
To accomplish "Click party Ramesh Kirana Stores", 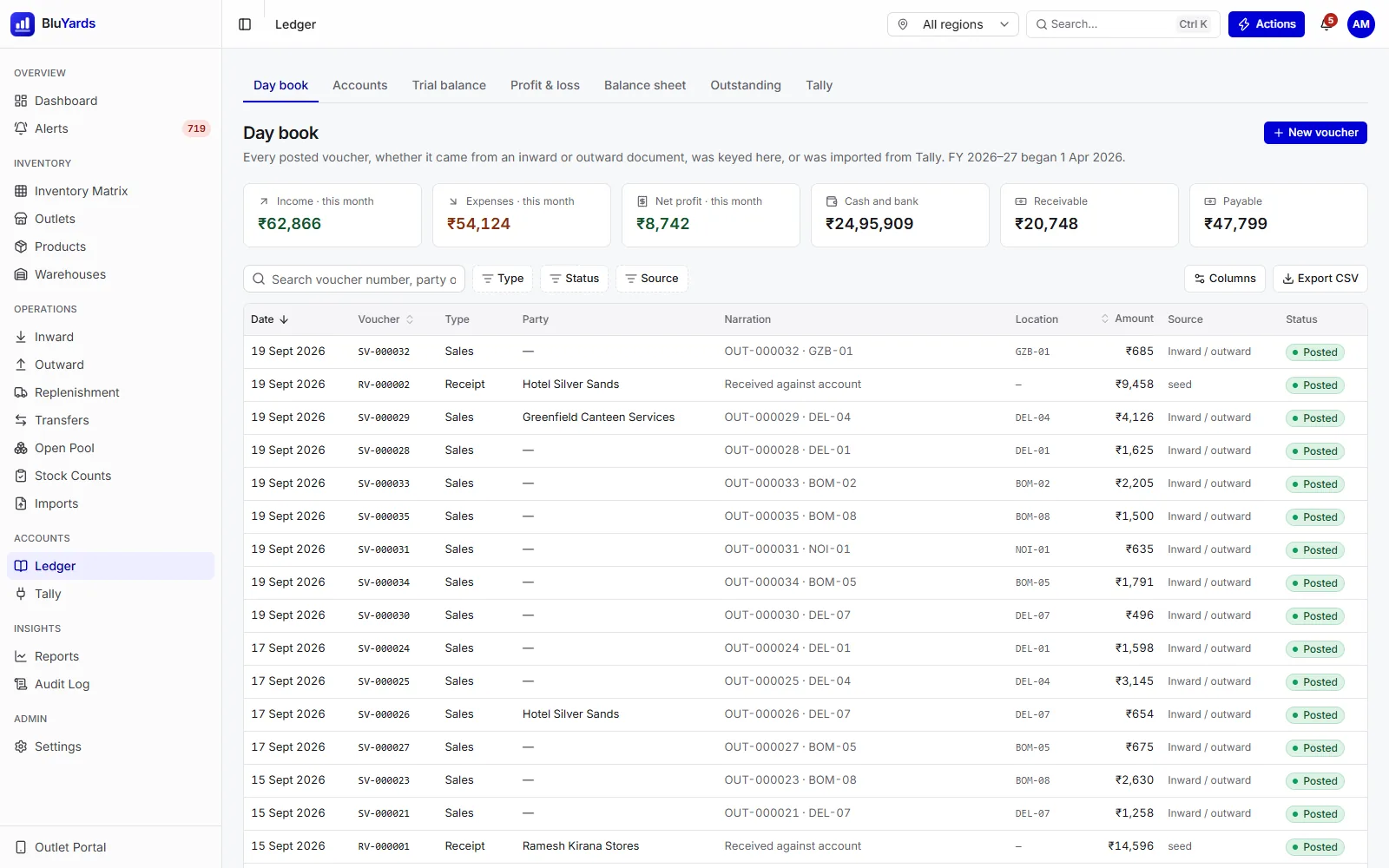I will tap(581, 846).
